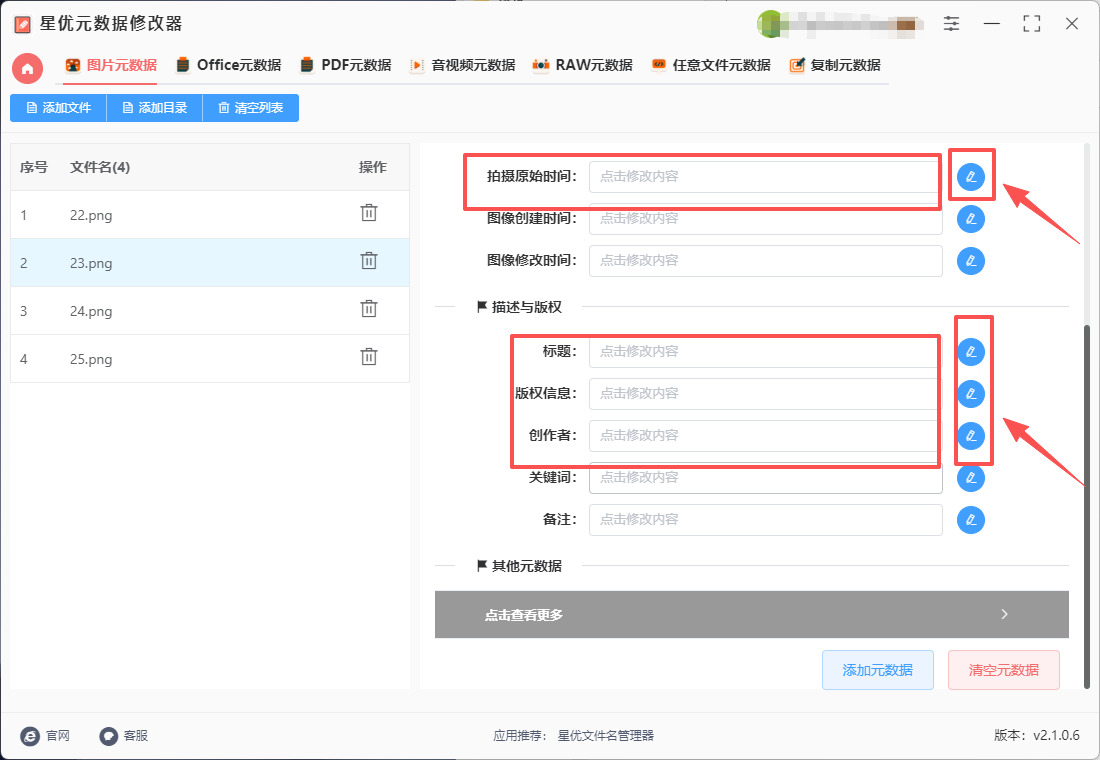Open the 音视频元数据 tab

point(463,65)
